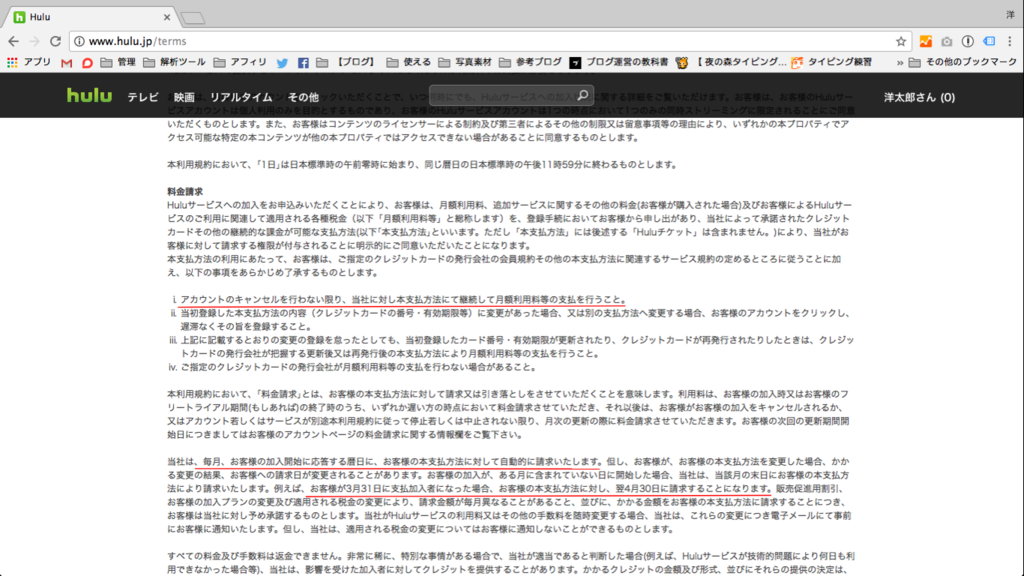Bookmark this page with the star icon

901,41
